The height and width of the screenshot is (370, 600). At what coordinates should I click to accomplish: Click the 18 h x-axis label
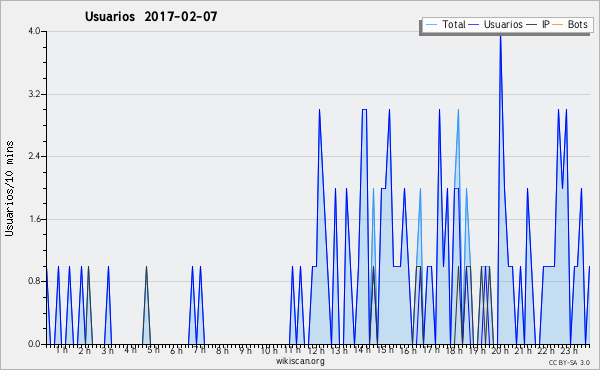point(454,350)
